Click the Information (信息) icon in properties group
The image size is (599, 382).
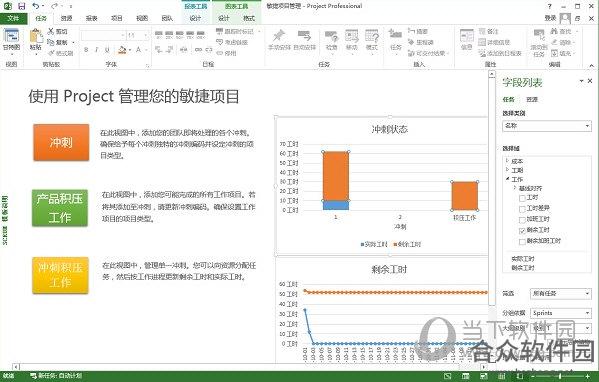[x=467, y=37]
